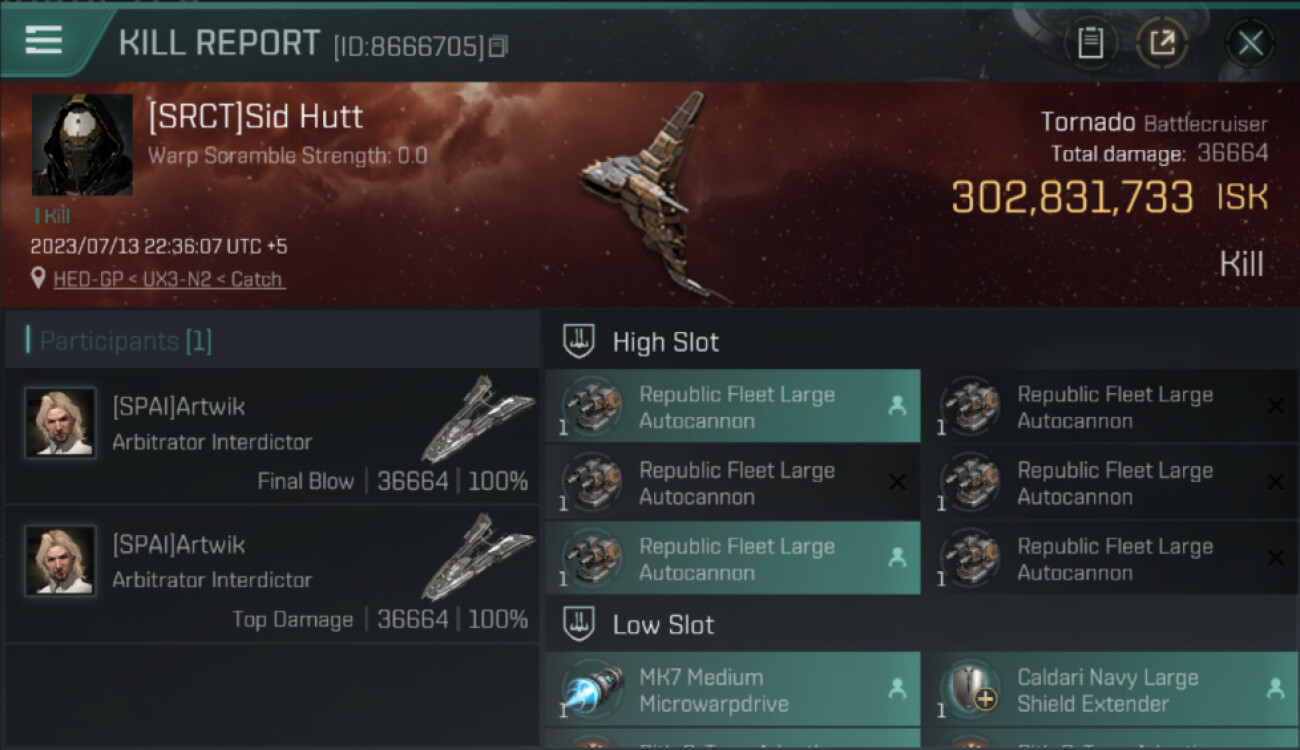
Task: Click the person icon on Shield Extender
Action: [1275, 688]
